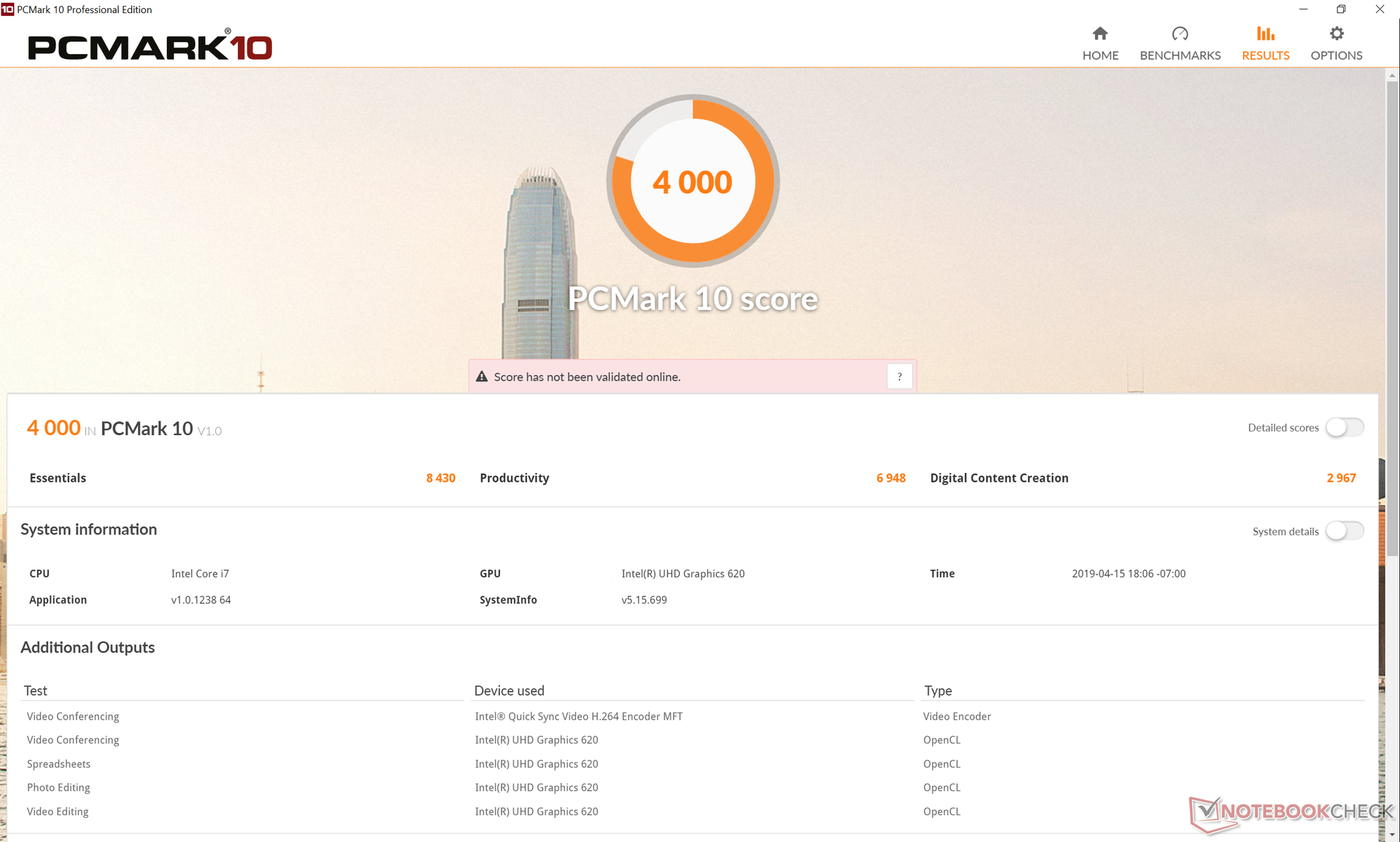Click the Productivity score row
The image size is (1400, 842).
pos(693,478)
